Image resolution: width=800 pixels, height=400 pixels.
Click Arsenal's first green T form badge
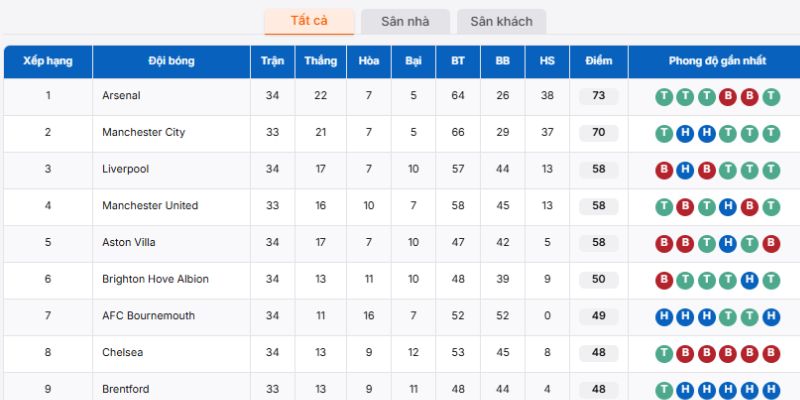click(664, 97)
